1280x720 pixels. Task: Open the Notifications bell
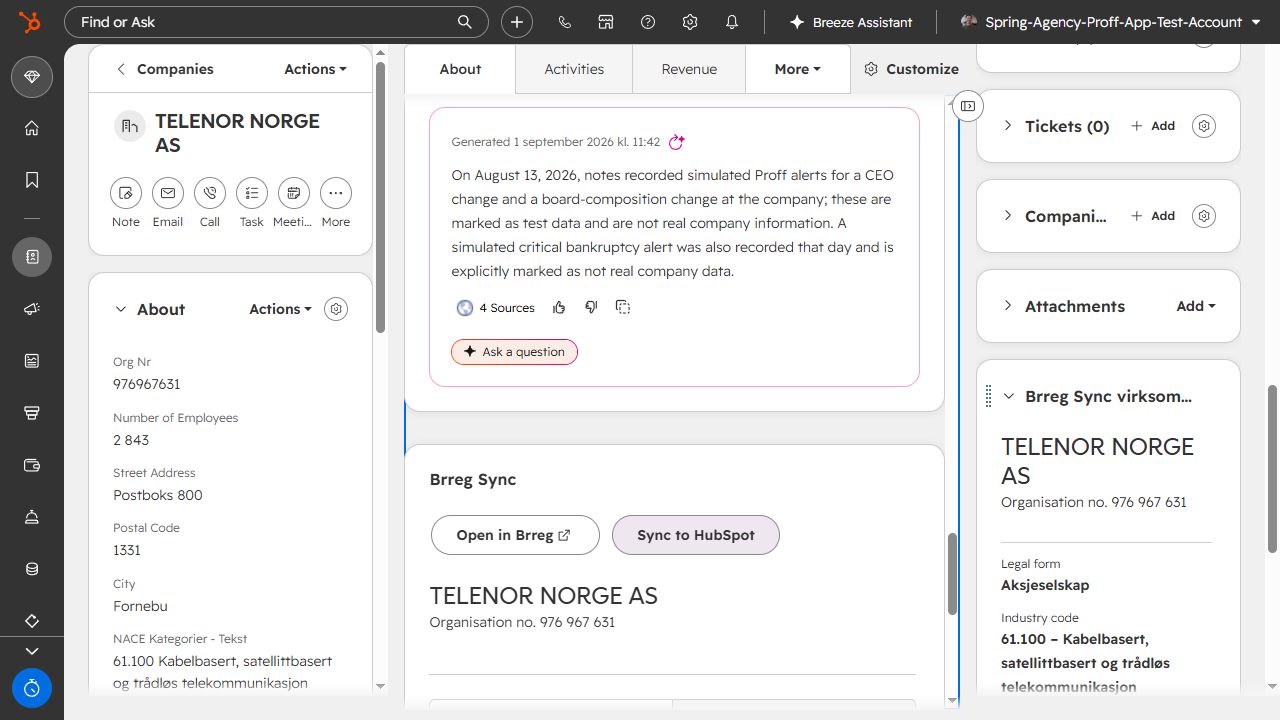[x=732, y=22]
